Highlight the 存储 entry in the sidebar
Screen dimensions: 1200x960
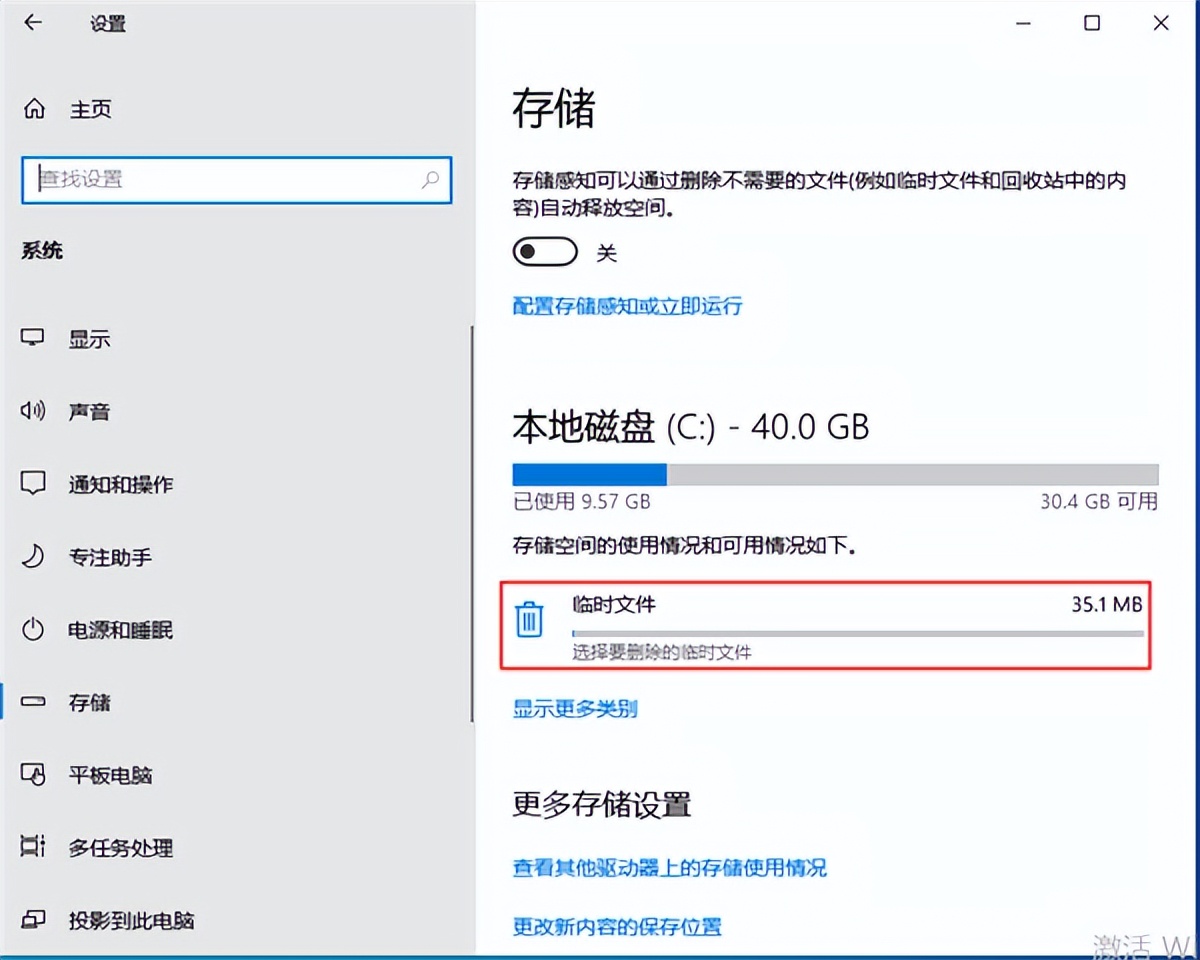tap(90, 702)
